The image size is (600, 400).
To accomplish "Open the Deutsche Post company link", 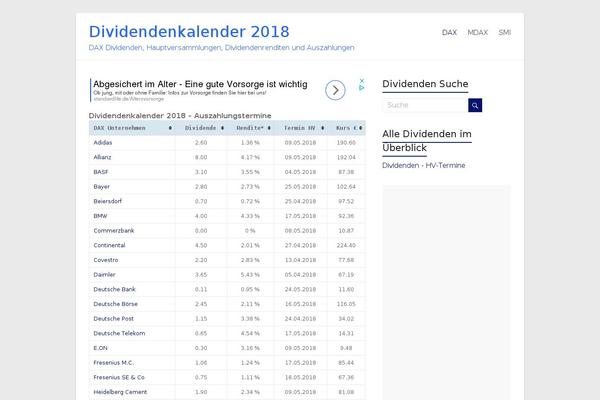I will (114, 318).
